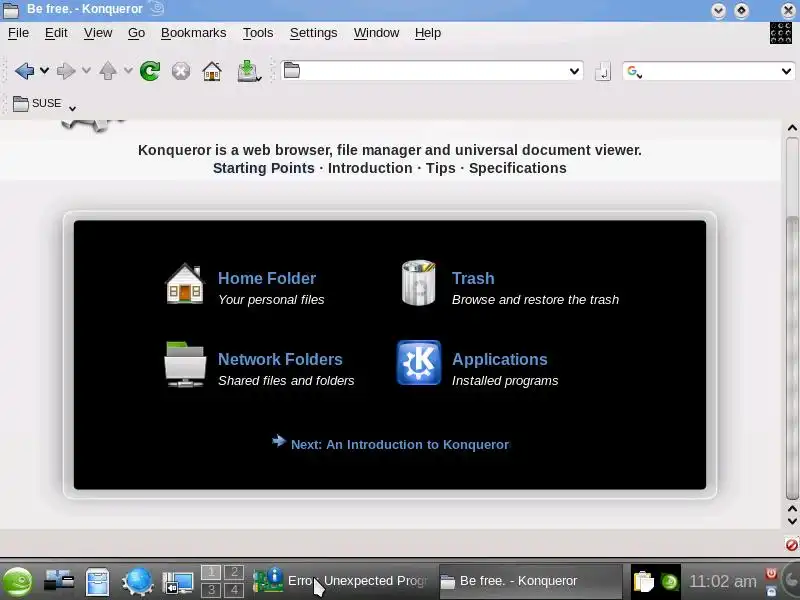Switch to virtual desktop 1
The height and width of the screenshot is (600, 800).
click(211, 572)
